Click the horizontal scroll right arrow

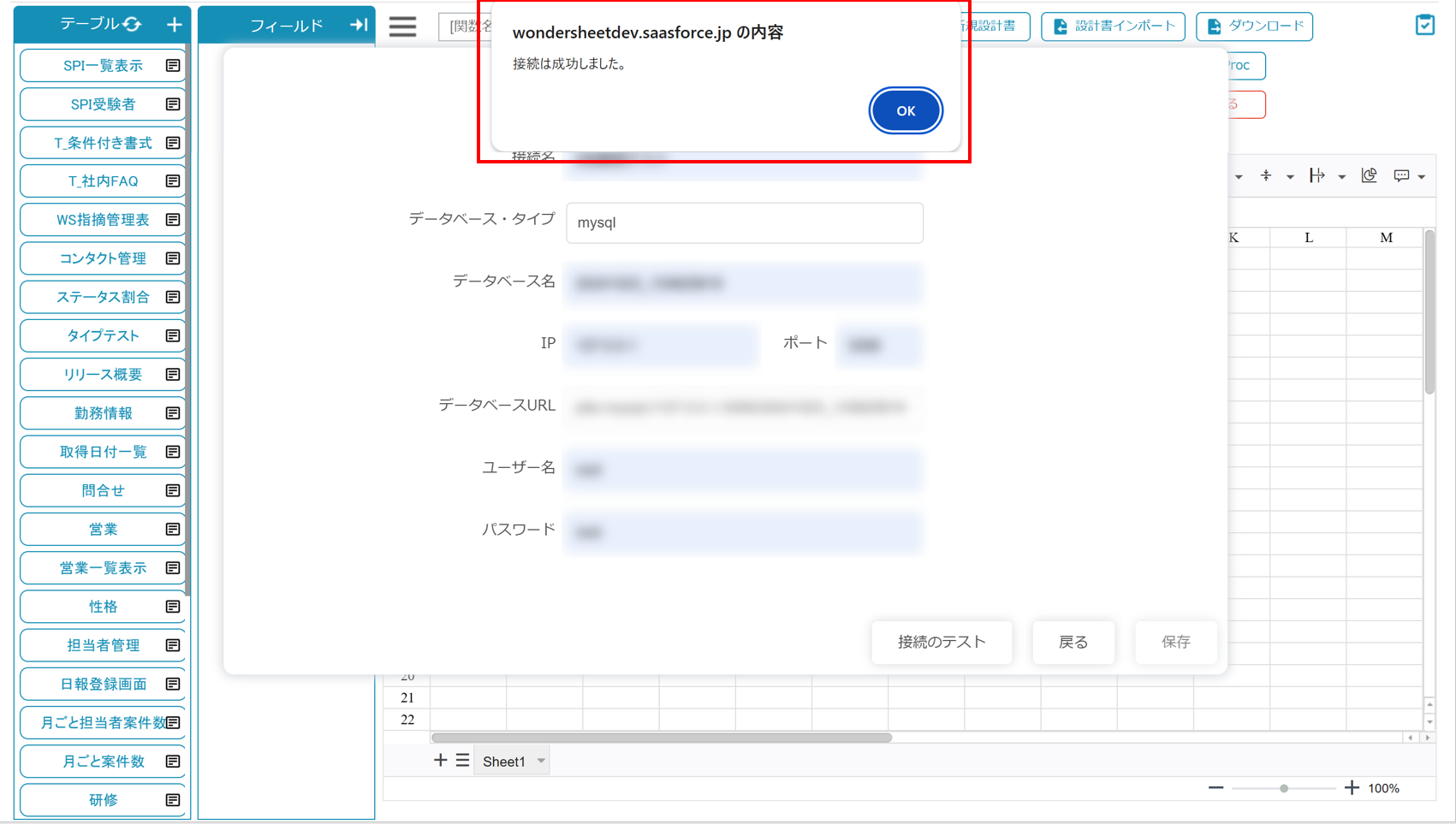1427,738
